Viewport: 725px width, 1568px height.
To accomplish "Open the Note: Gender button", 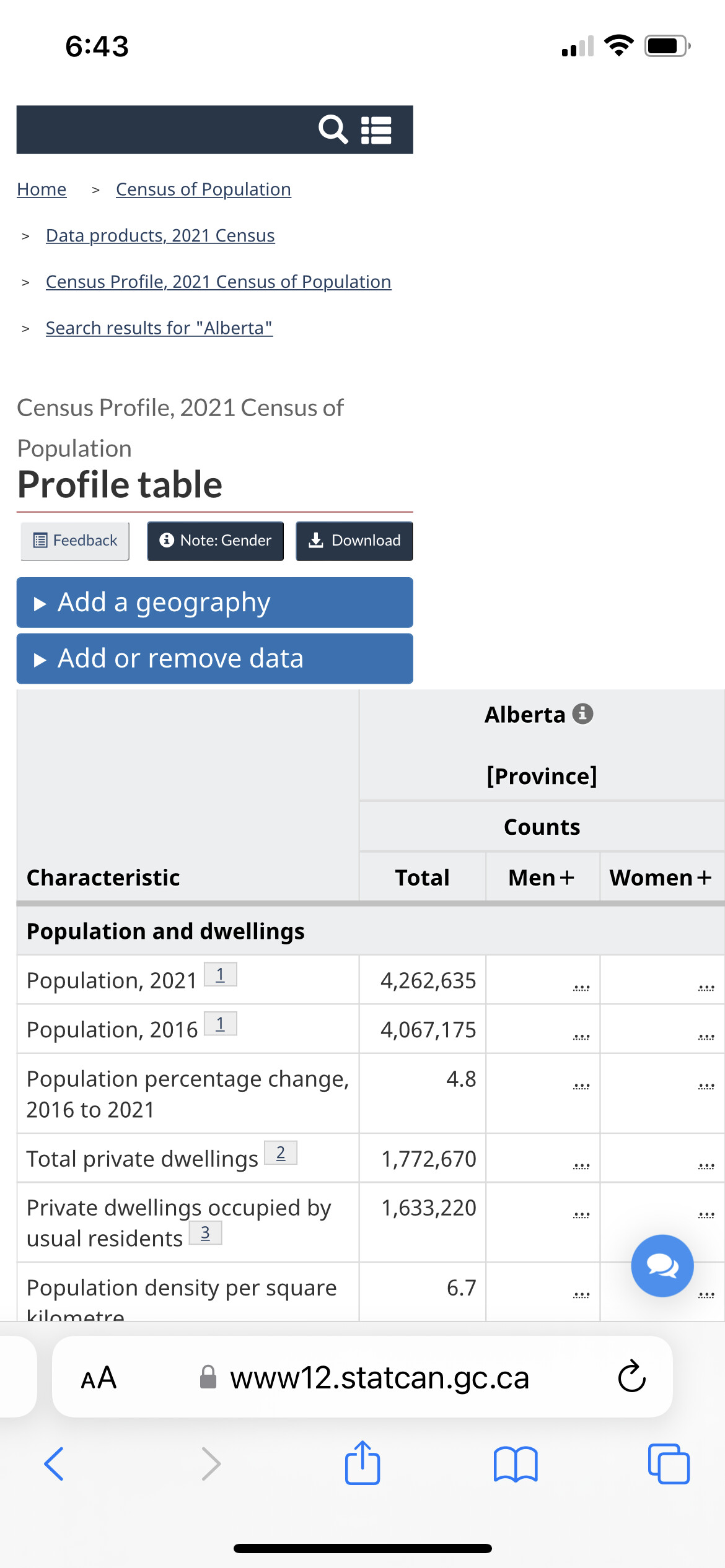I will 215,541.
